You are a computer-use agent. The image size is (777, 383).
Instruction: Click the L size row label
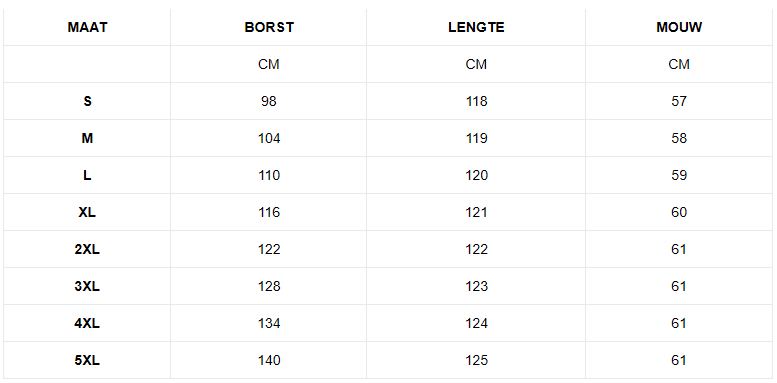[x=87, y=175]
